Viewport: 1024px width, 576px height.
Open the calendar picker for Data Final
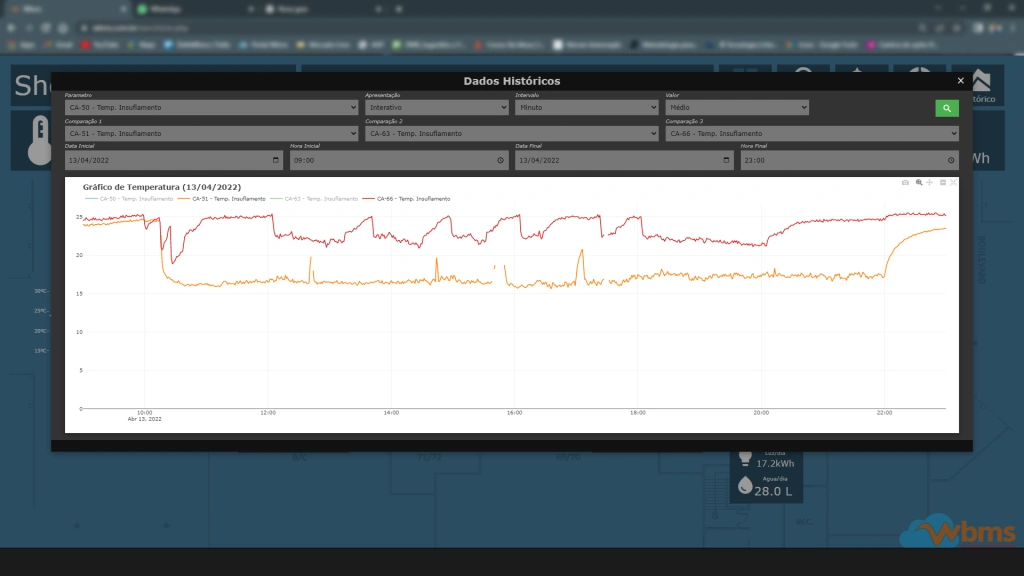click(x=726, y=160)
